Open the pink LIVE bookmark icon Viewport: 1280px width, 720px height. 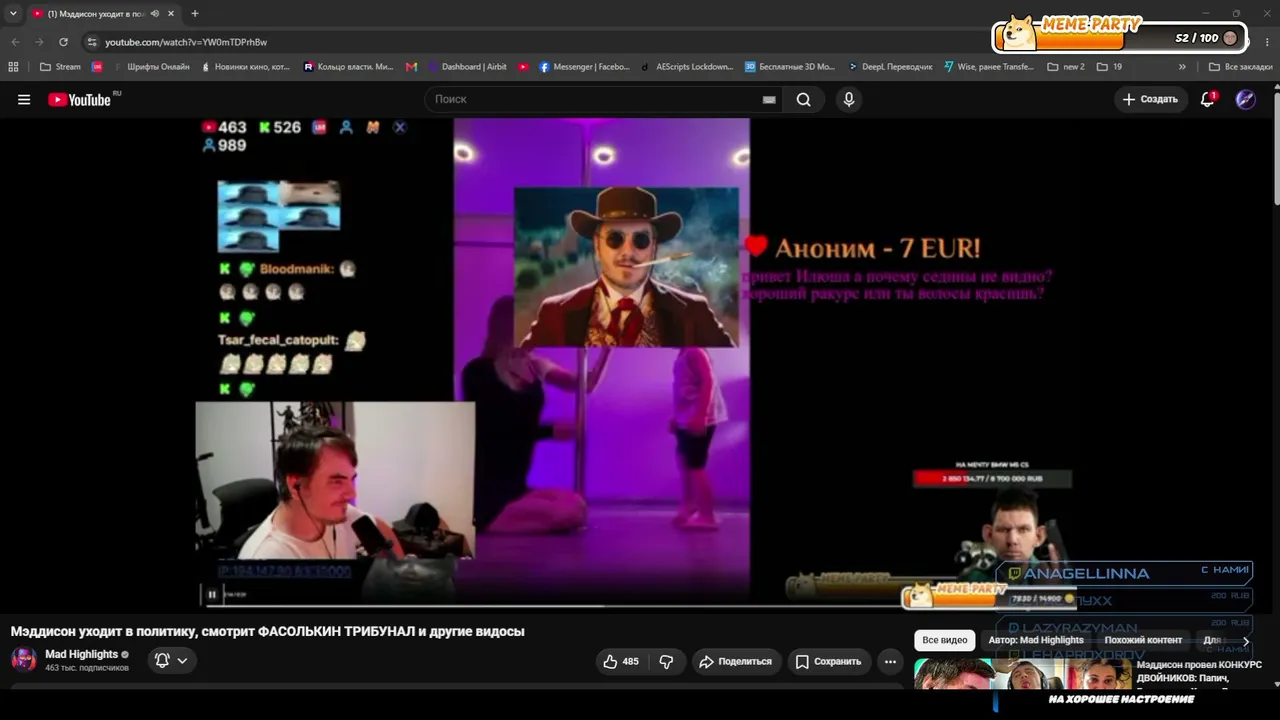point(97,67)
